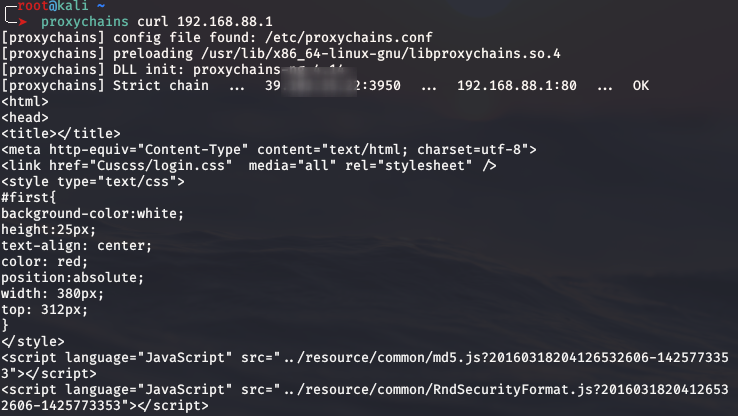Click the meta Content-Type line
The image size is (738, 416).
269,149
